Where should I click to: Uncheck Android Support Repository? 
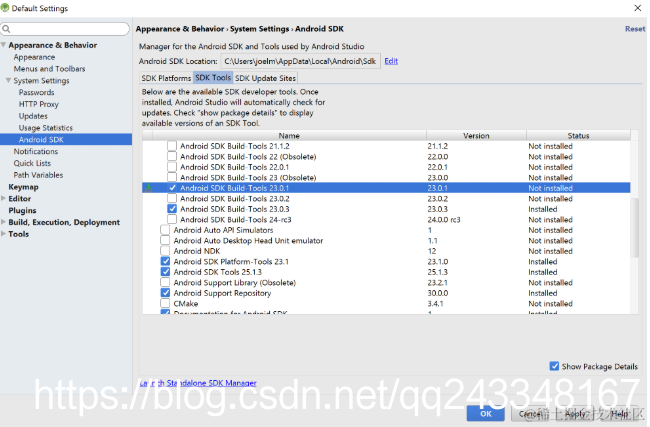tap(165, 293)
